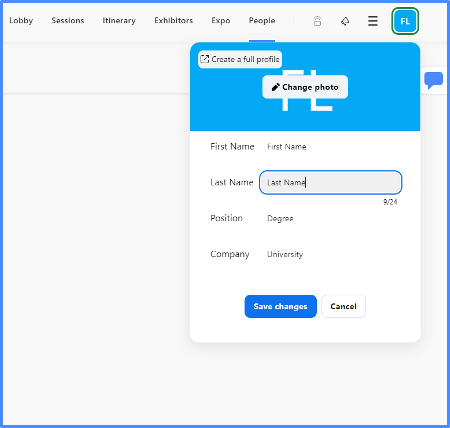The image size is (450, 428).
Task: Open the blue chat bubble icon
Action: [x=433, y=80]
